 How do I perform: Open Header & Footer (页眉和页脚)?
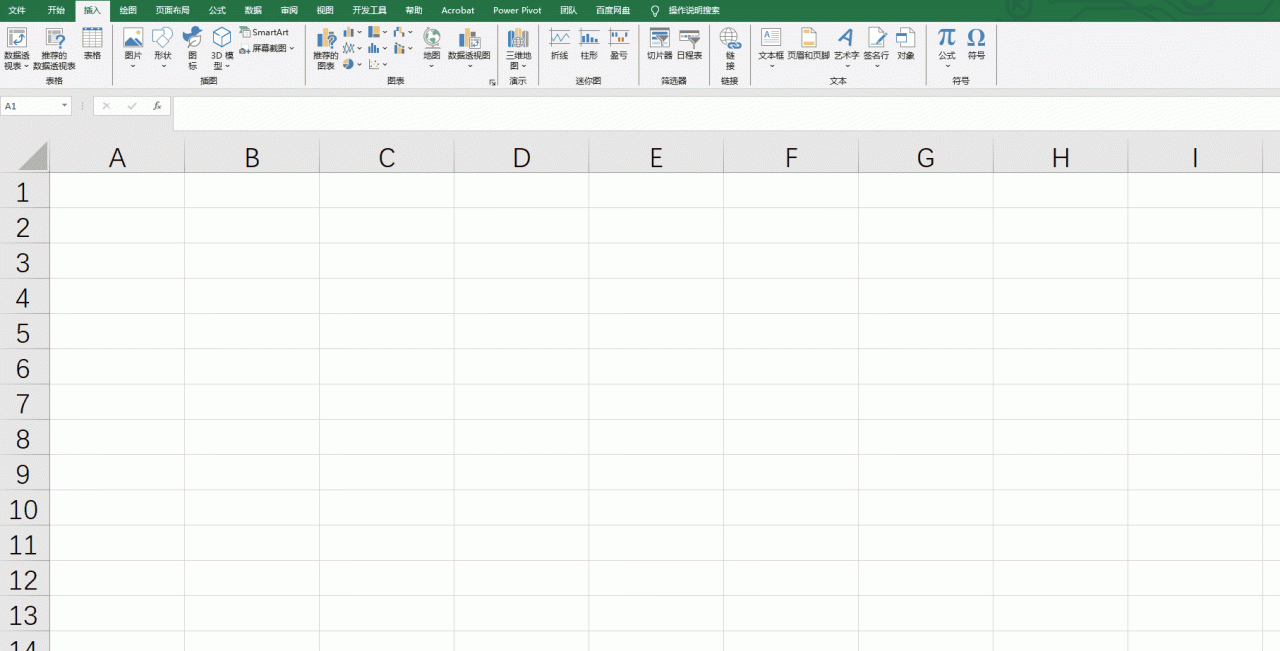click(x=808, y=45)
